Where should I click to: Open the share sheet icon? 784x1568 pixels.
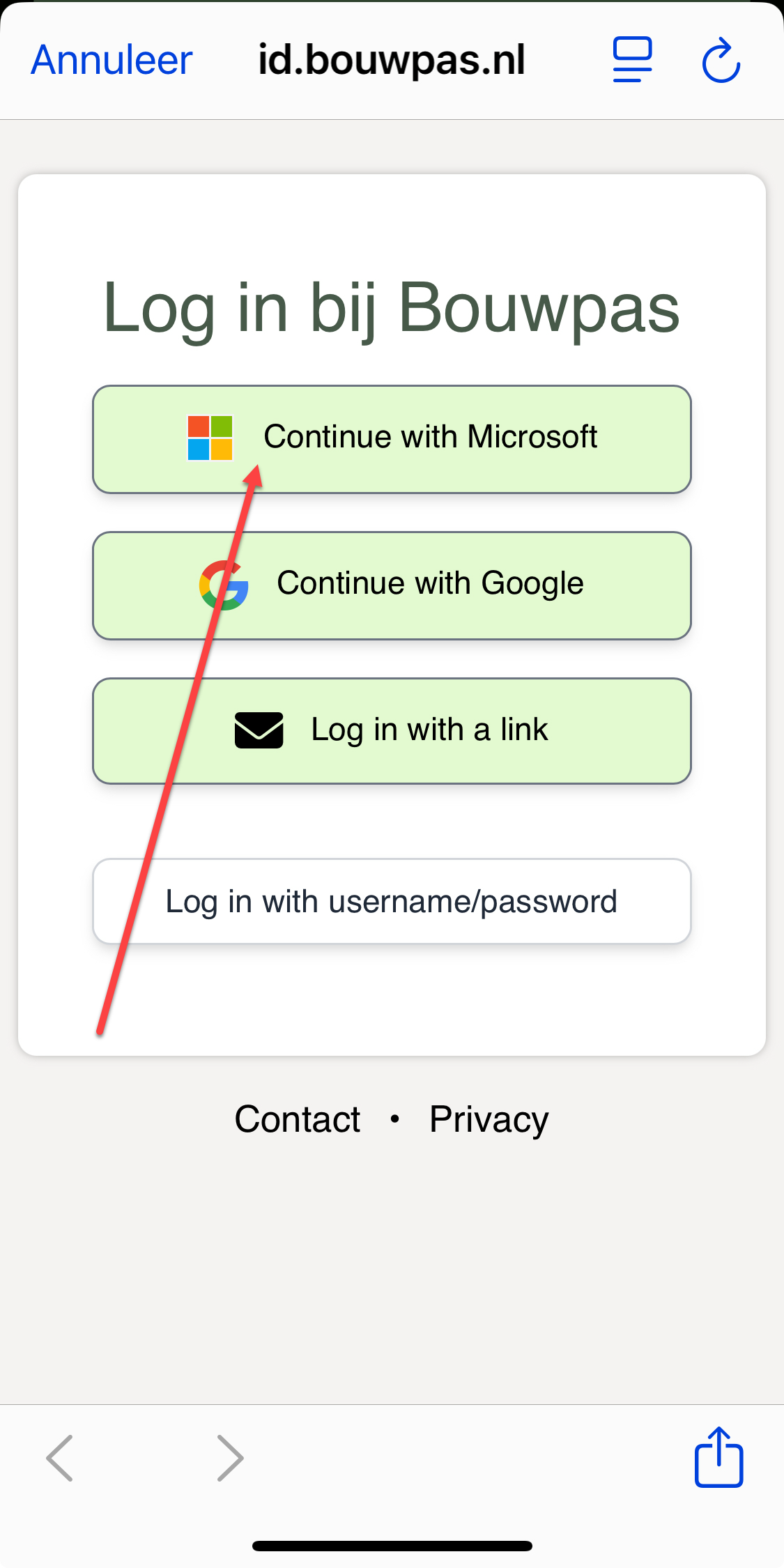[718, 1457]
